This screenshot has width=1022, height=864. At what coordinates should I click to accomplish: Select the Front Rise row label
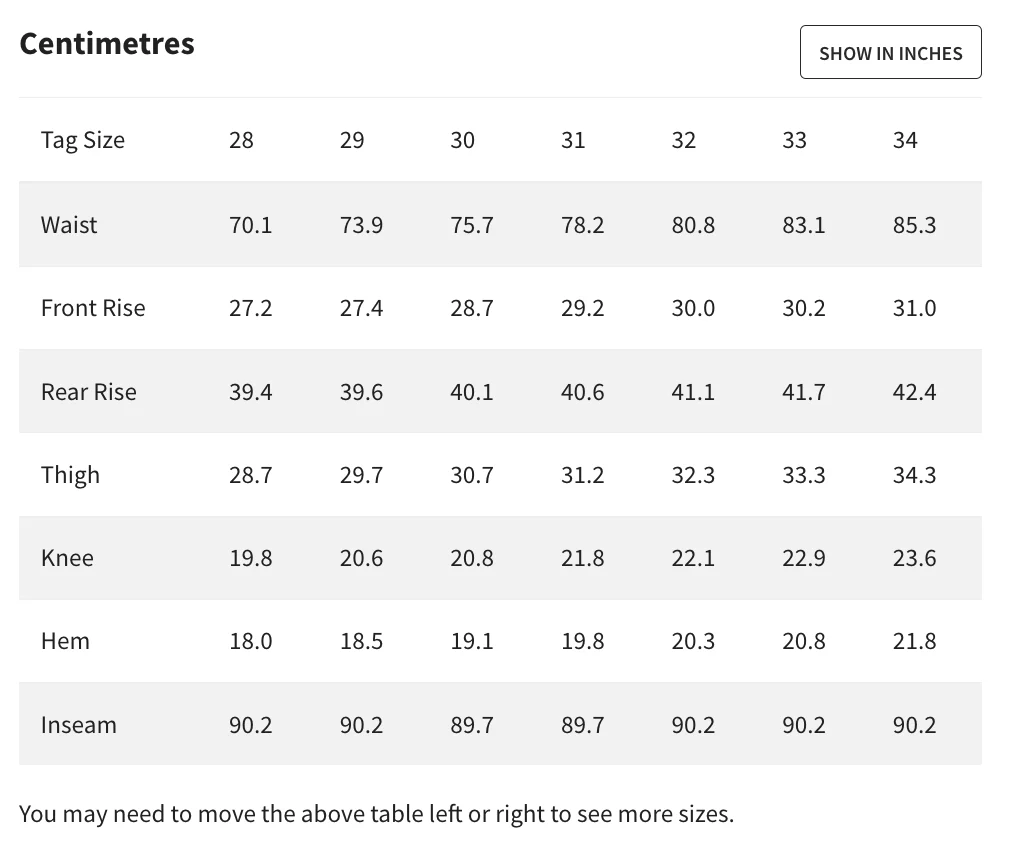[93, 308]
